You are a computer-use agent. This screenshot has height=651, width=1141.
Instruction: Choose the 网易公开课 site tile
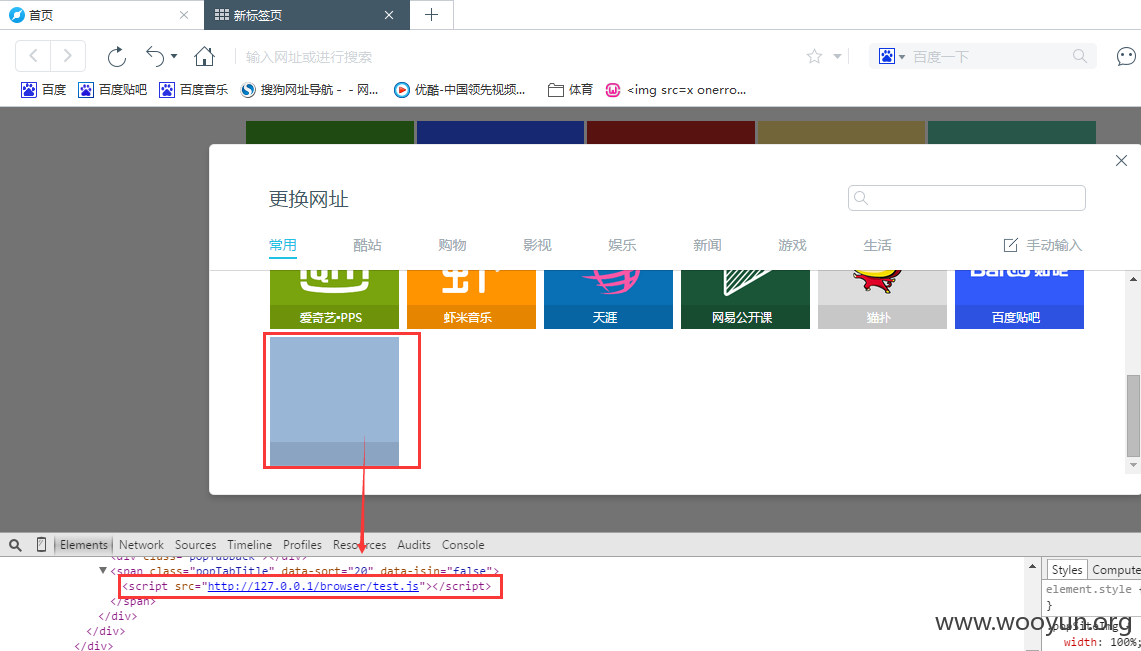[x=745, y=299]
